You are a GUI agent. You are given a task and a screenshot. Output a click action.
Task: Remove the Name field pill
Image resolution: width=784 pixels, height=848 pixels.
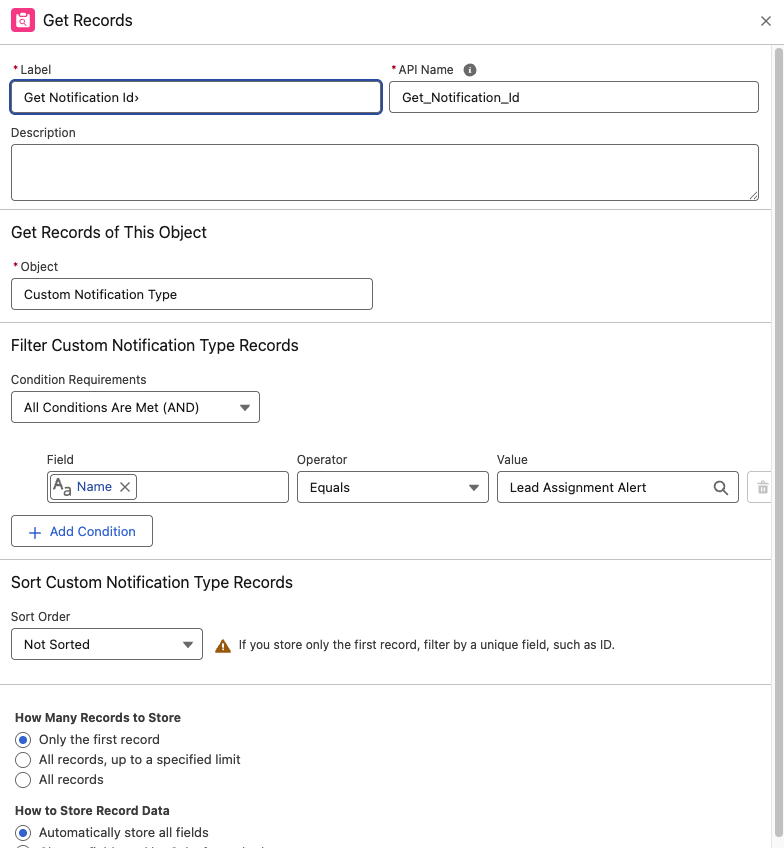click(125, 487)
